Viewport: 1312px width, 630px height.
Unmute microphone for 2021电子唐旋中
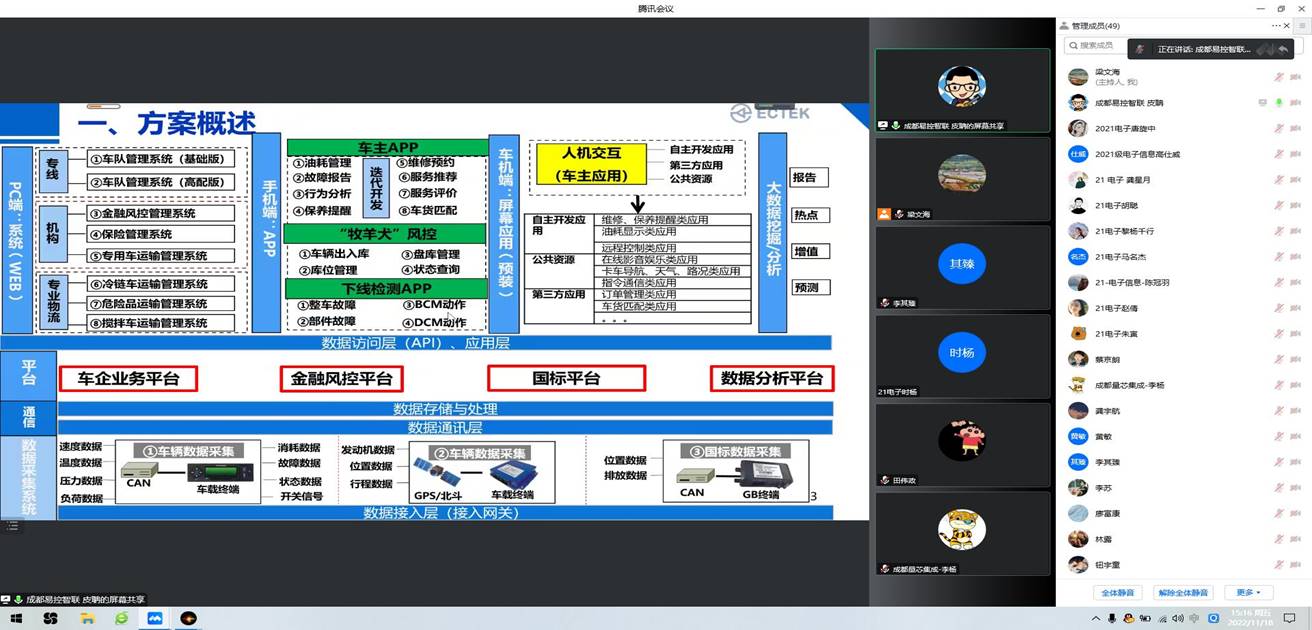[x=1279, y=128]
